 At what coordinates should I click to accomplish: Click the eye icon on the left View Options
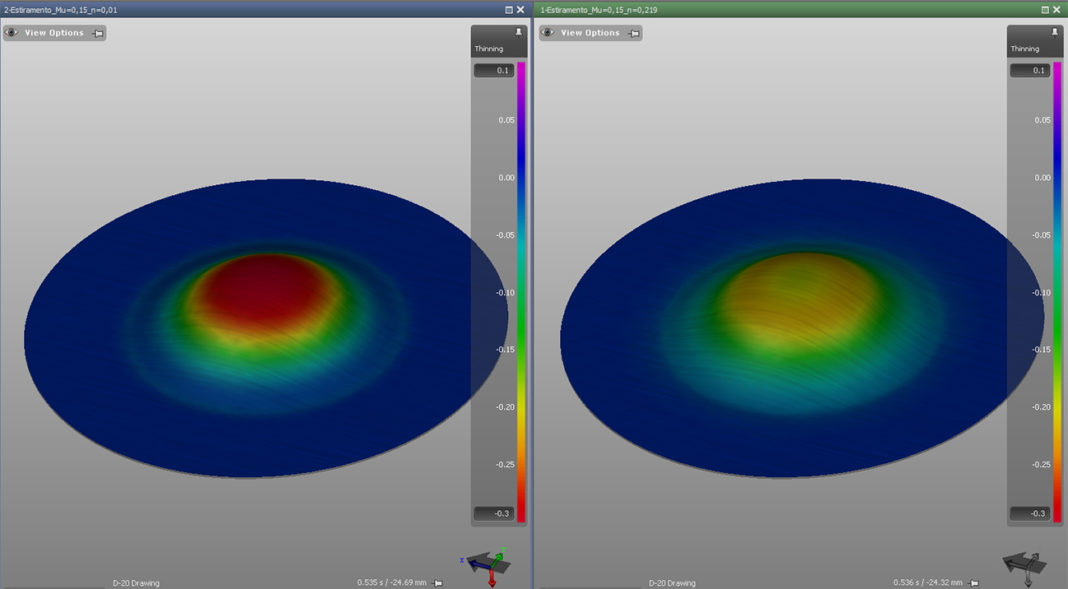(12, 32)
